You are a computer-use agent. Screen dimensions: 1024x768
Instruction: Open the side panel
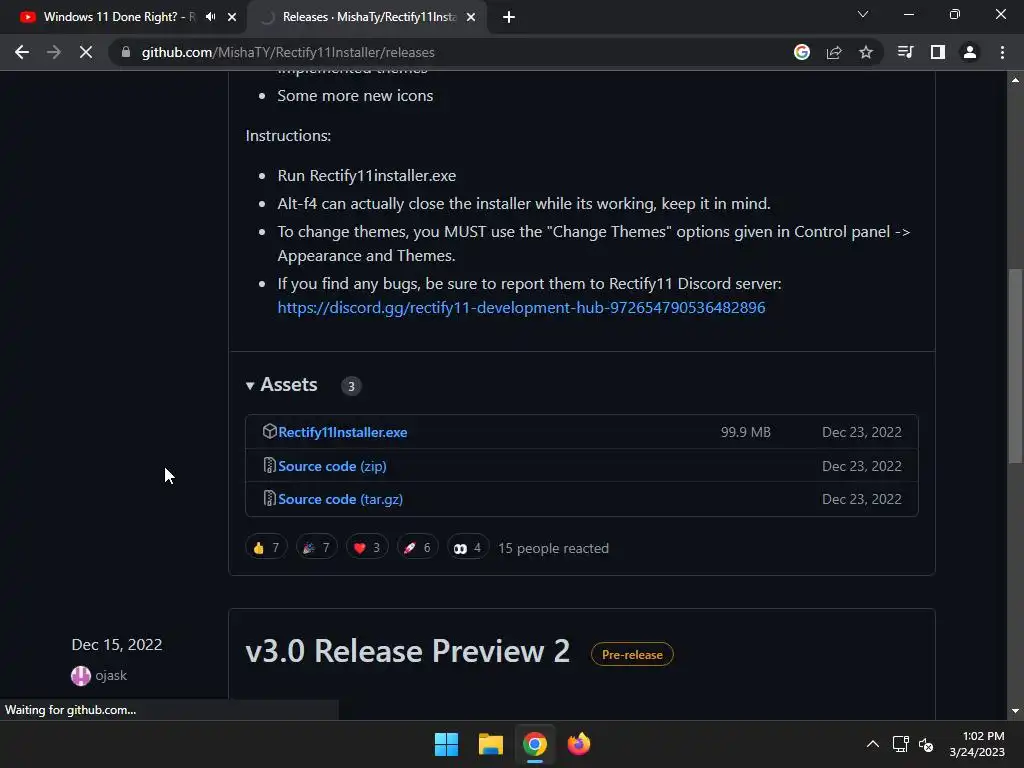click(x=938, y=52)
